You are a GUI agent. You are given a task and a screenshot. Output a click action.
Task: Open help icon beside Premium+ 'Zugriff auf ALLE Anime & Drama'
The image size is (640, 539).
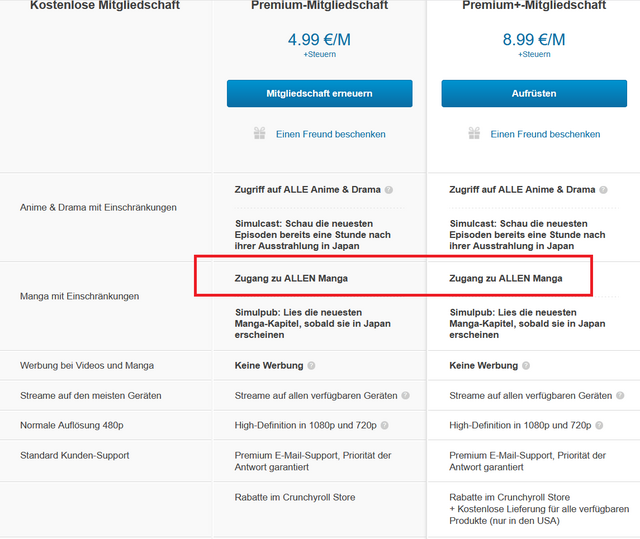click(604, 190)
